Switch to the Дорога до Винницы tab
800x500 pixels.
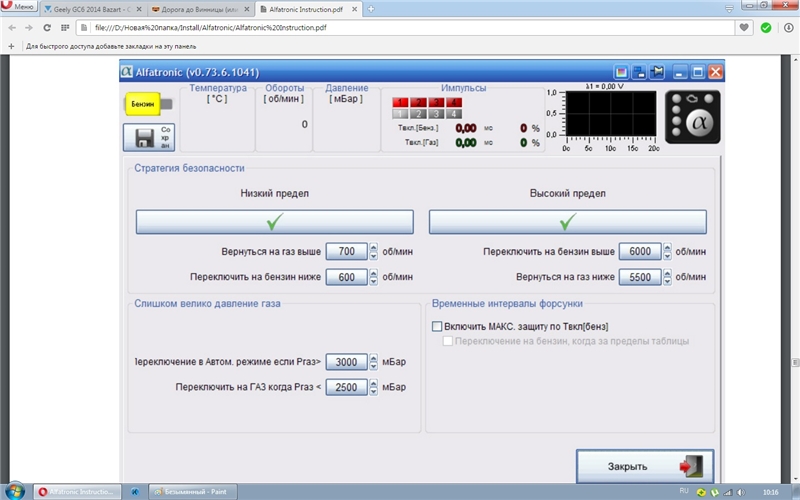tap(200, 8)
